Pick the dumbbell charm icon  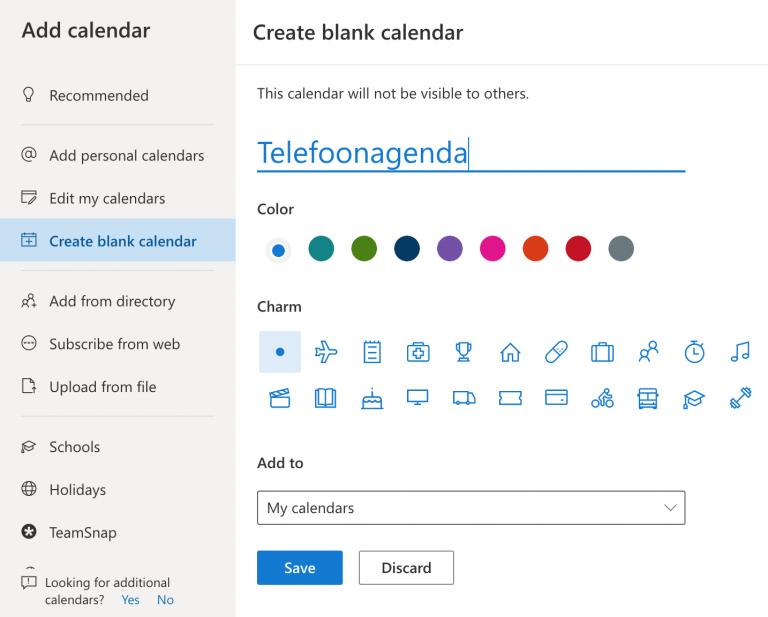pos(740,398)
